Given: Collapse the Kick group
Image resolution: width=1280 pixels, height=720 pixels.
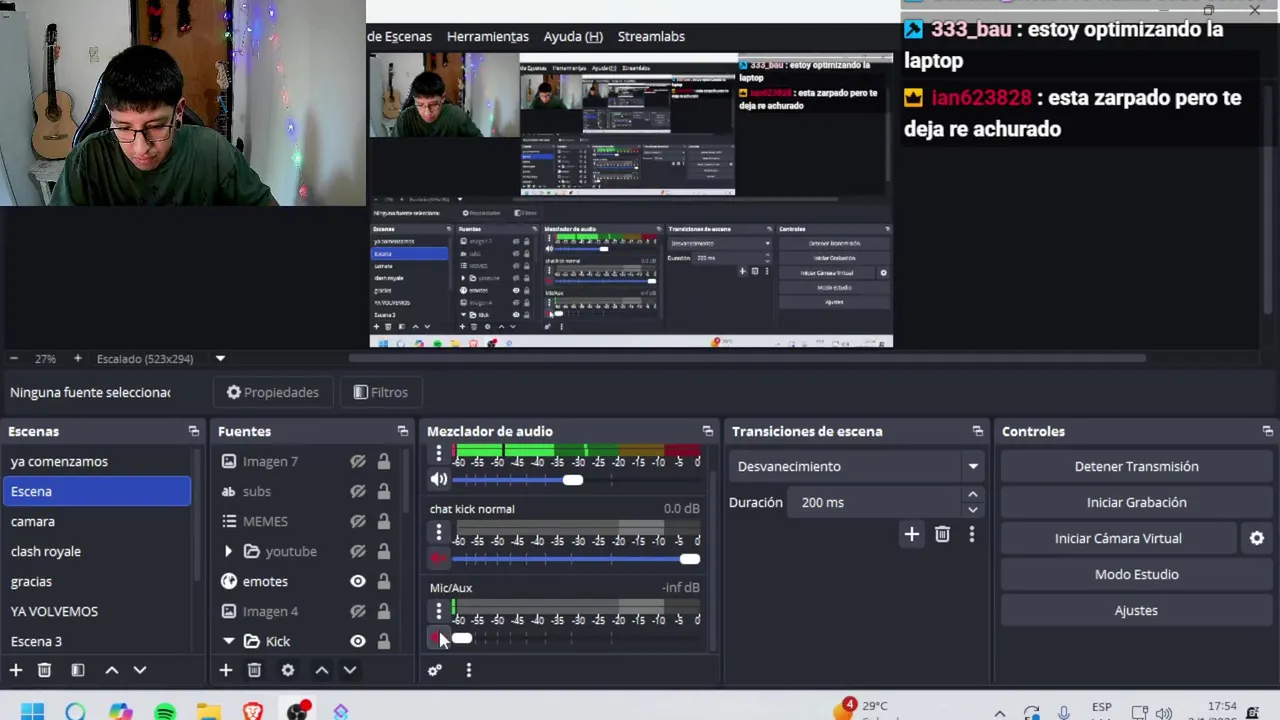Looking at the screenshot, I should click(228, 641).
